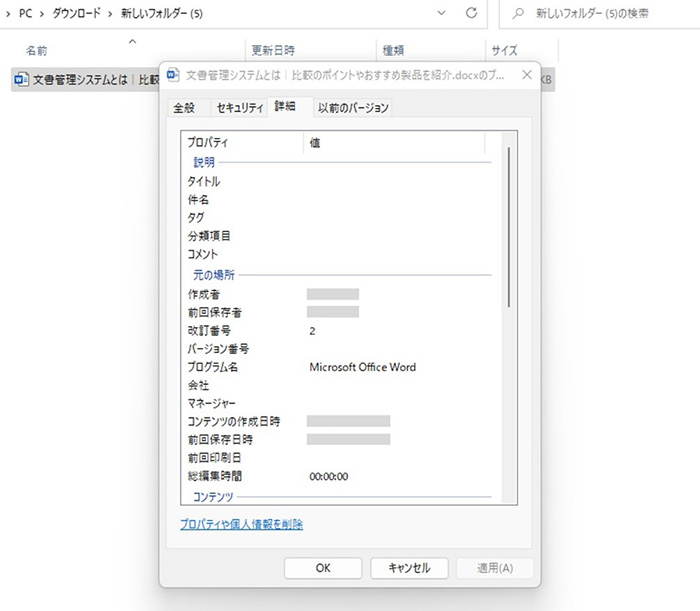700x611 pixels.
Task: Open the address bar history dropdown chevron
Action: point(441,13)
